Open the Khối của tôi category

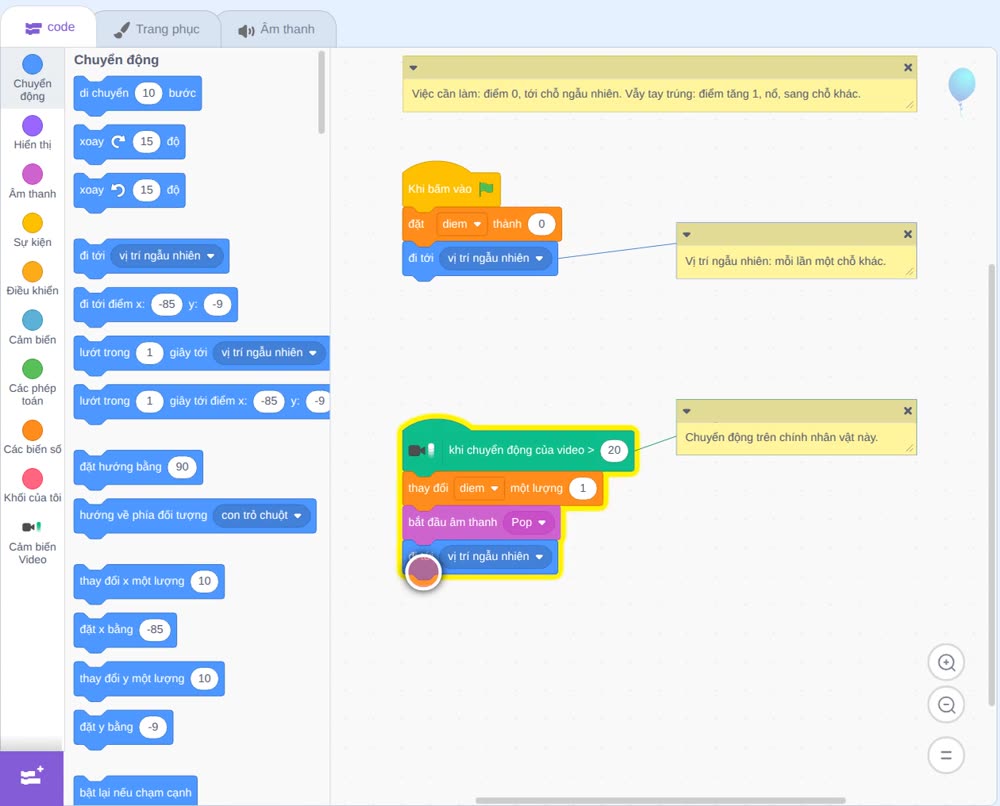(x=33, y=486)
